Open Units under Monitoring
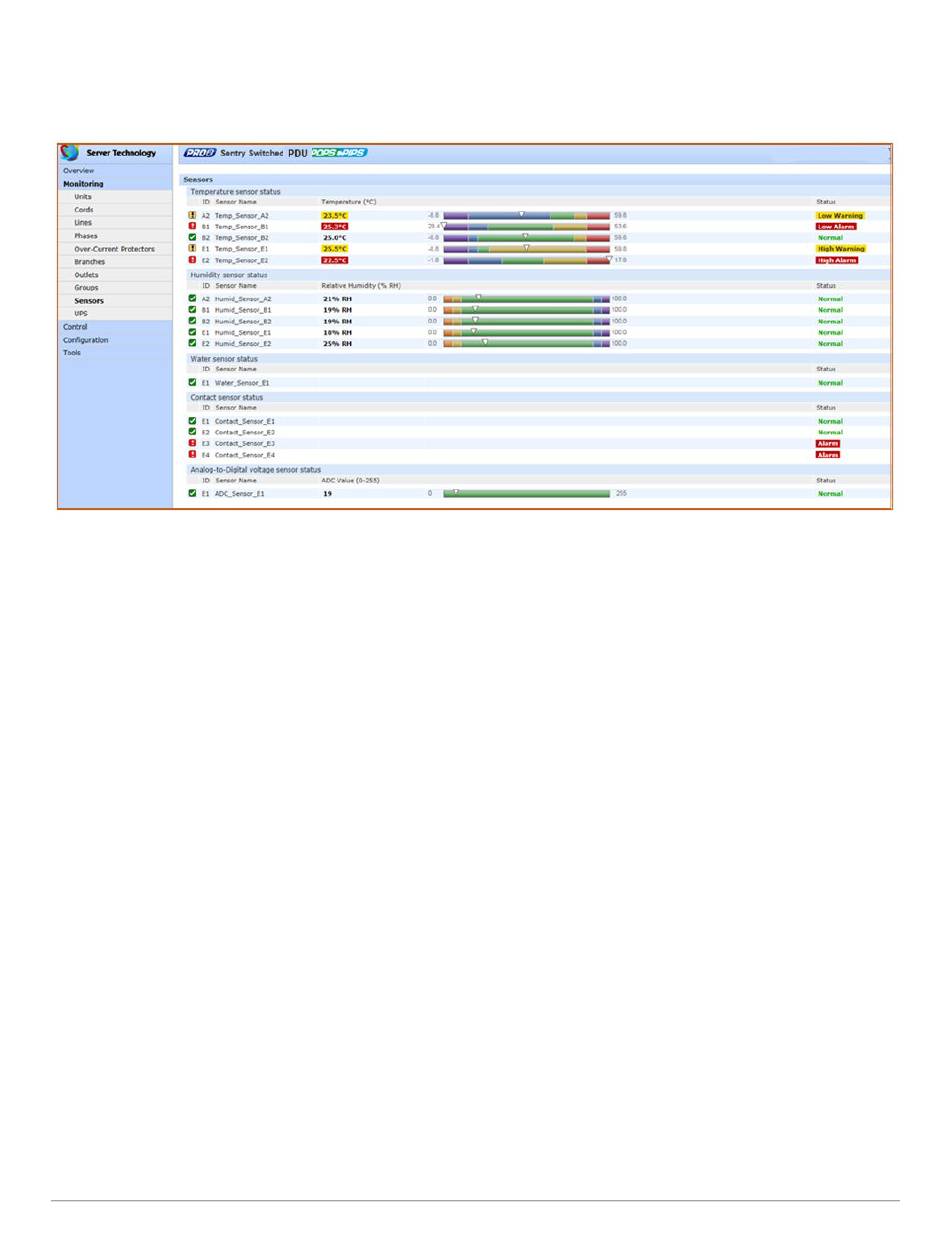The height and width of the screenshot is (1248, 950). (x=83, y=197)
